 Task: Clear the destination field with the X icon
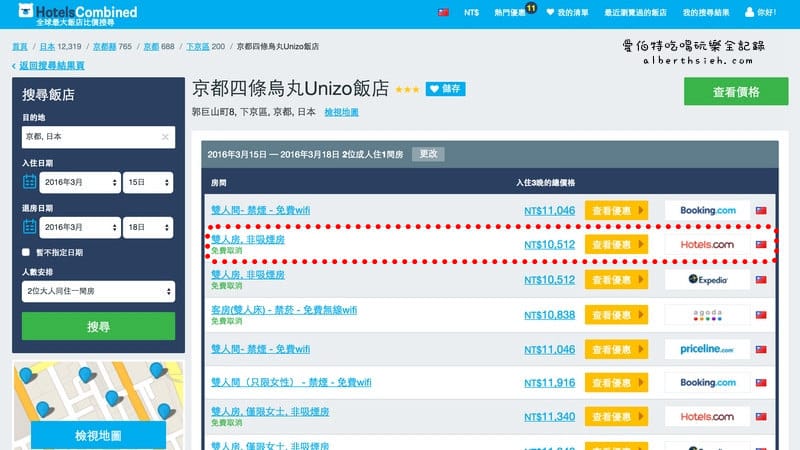pos(165,137)
